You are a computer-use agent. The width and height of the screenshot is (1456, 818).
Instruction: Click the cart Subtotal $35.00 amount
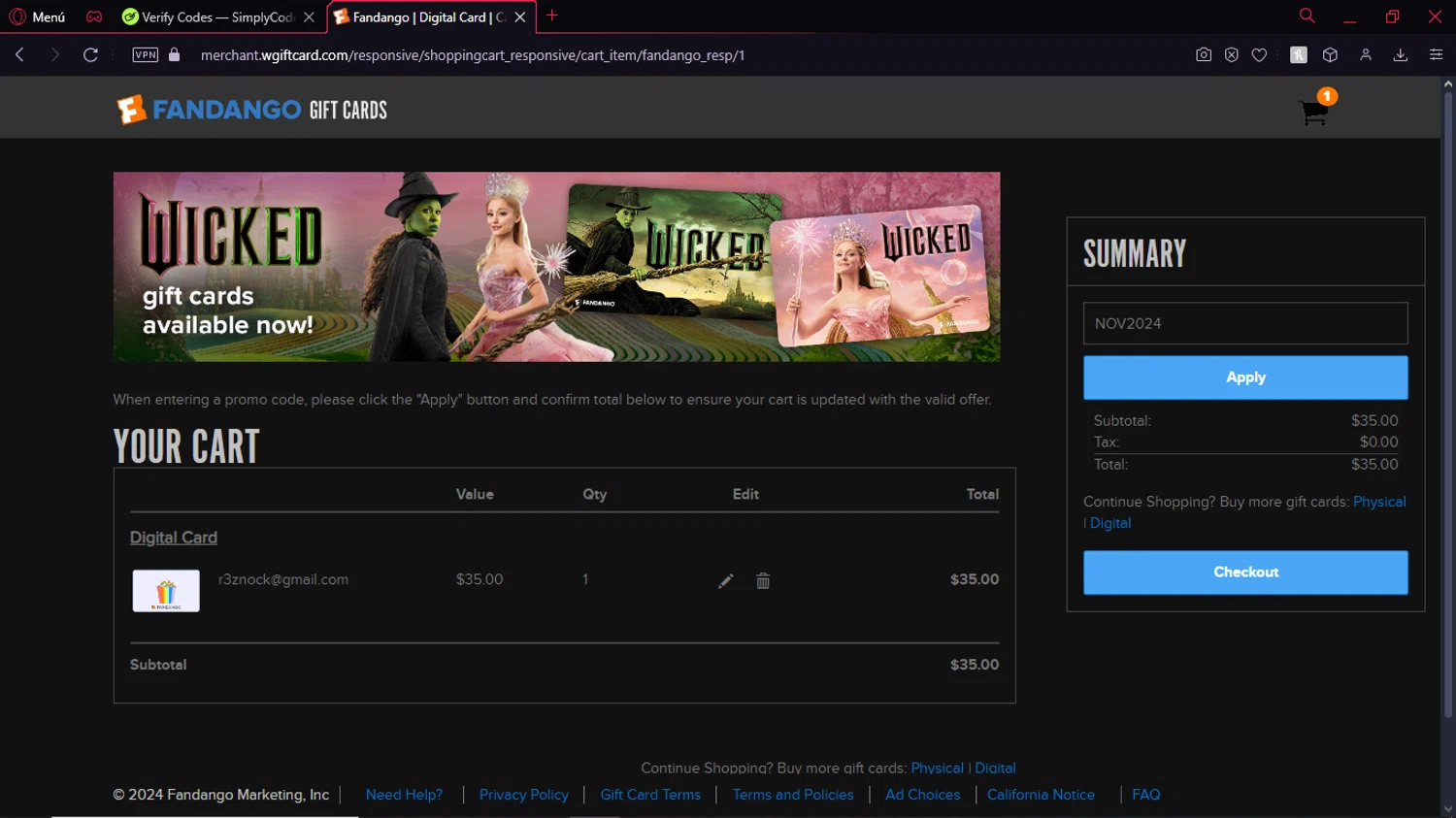coord(975,665)
